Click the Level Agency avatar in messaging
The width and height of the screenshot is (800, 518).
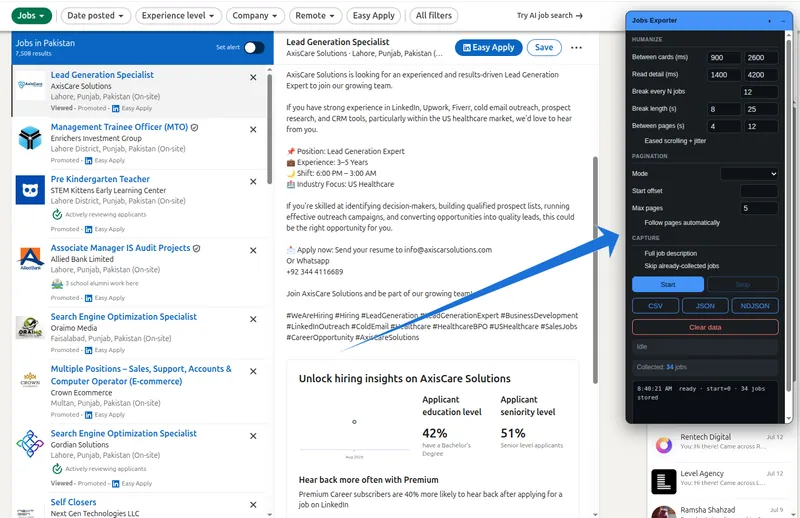pos(664,482)
